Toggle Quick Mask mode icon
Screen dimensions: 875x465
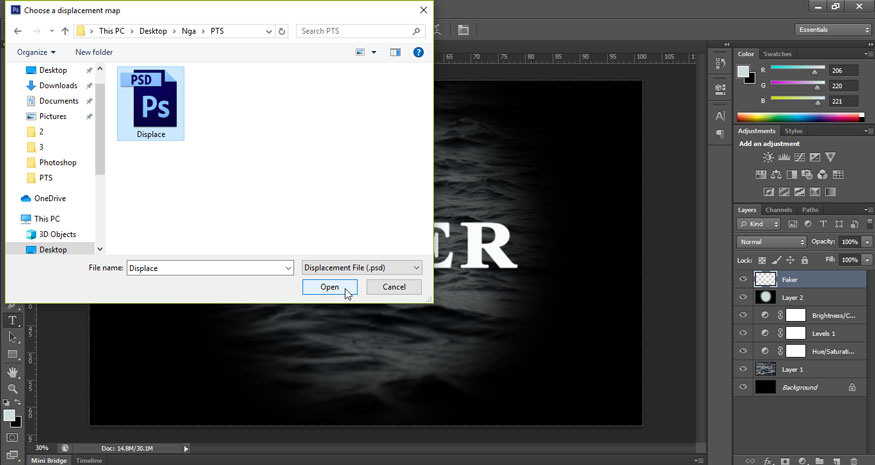(x=12, y=437)
